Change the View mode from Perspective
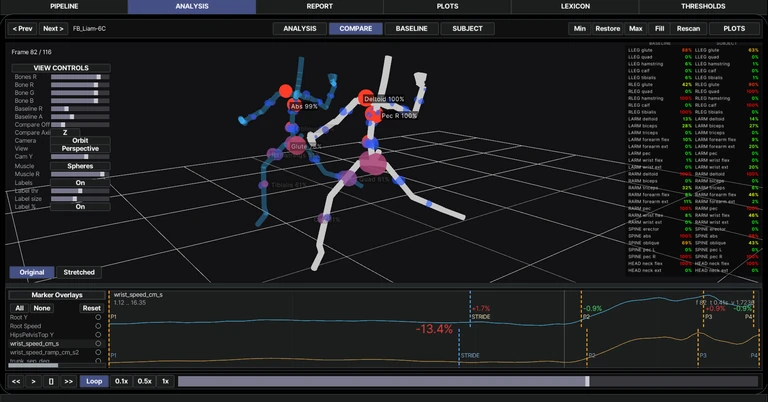This screenshot has height=402, width=768. tap(80, 148)
